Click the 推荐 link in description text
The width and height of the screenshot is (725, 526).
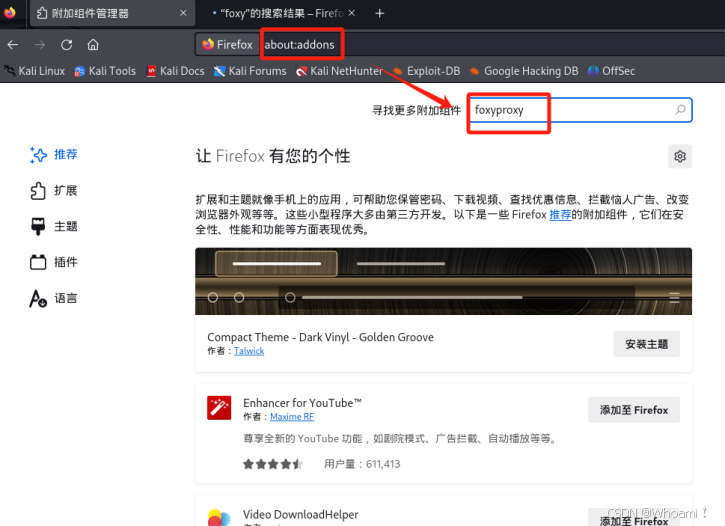point(560,214)
